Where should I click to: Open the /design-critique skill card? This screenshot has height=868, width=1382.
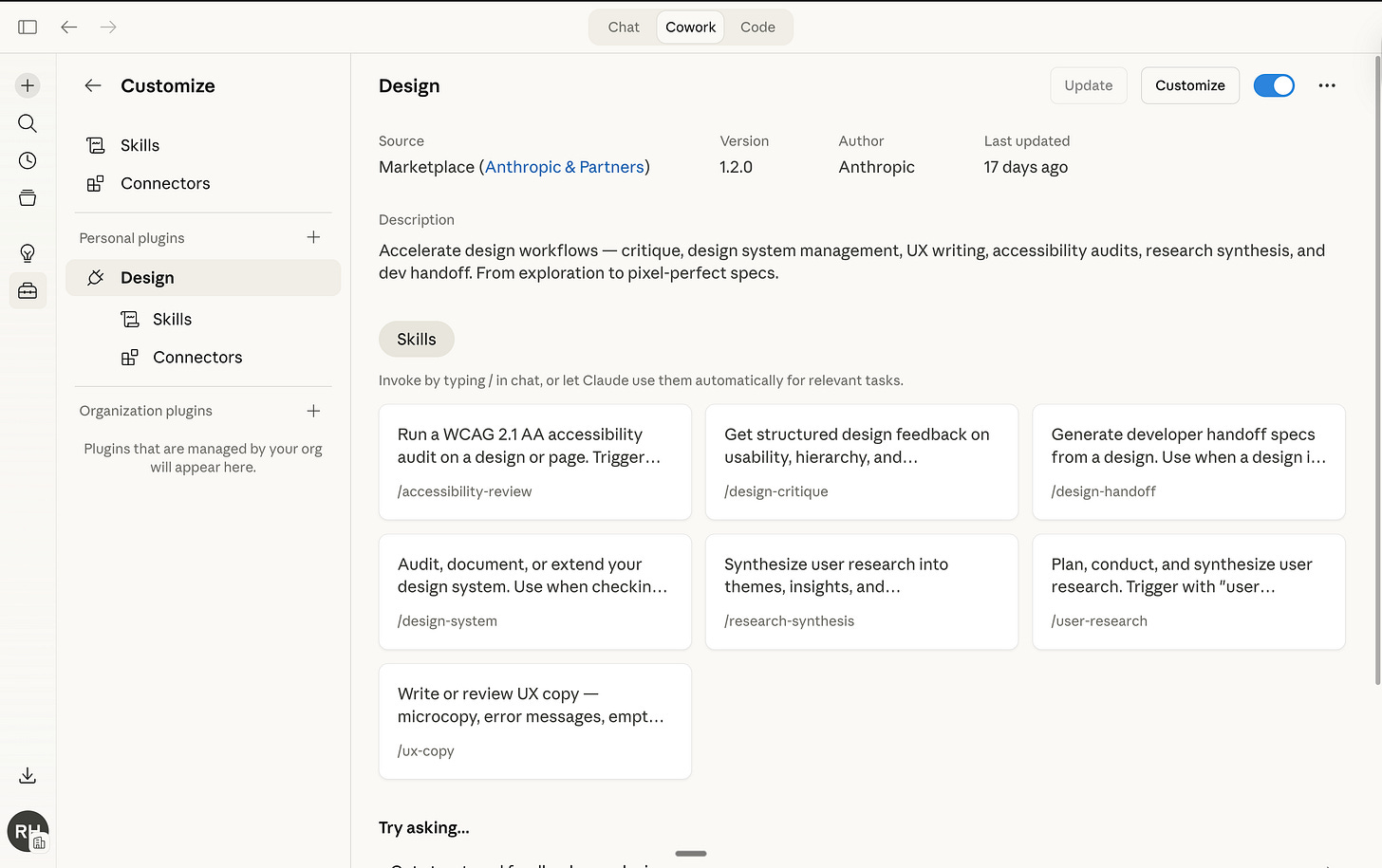click(861, 462)
